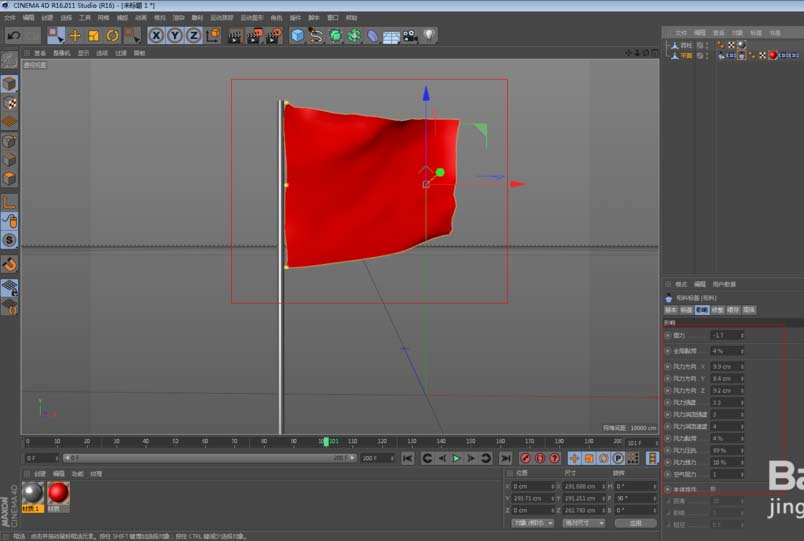804x541 pixels.
Task: Click the record active objects button
Action: (525, 458)
